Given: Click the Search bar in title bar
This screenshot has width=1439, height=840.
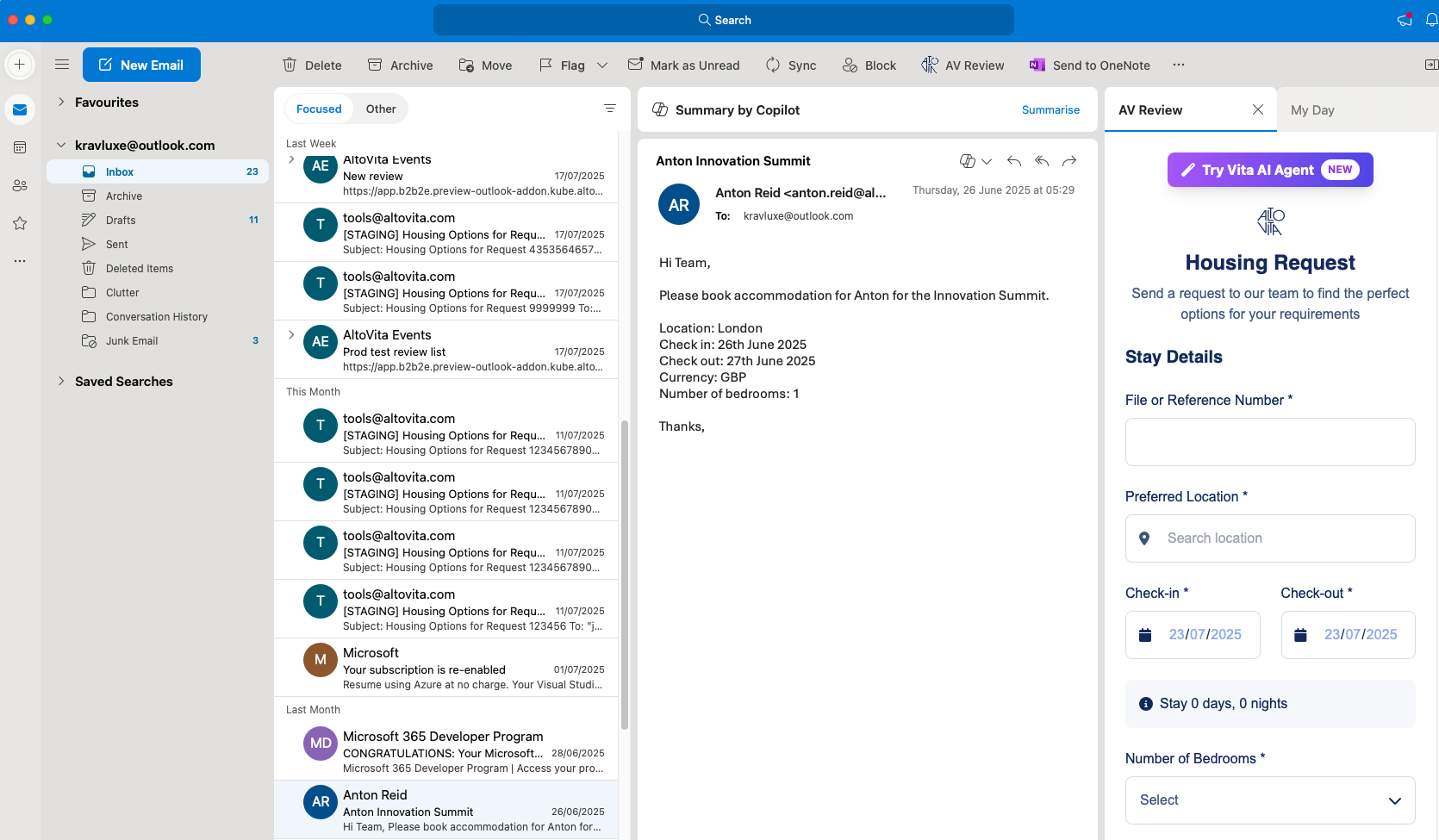Looking at the screenshot, I should [x=724, y=20].
